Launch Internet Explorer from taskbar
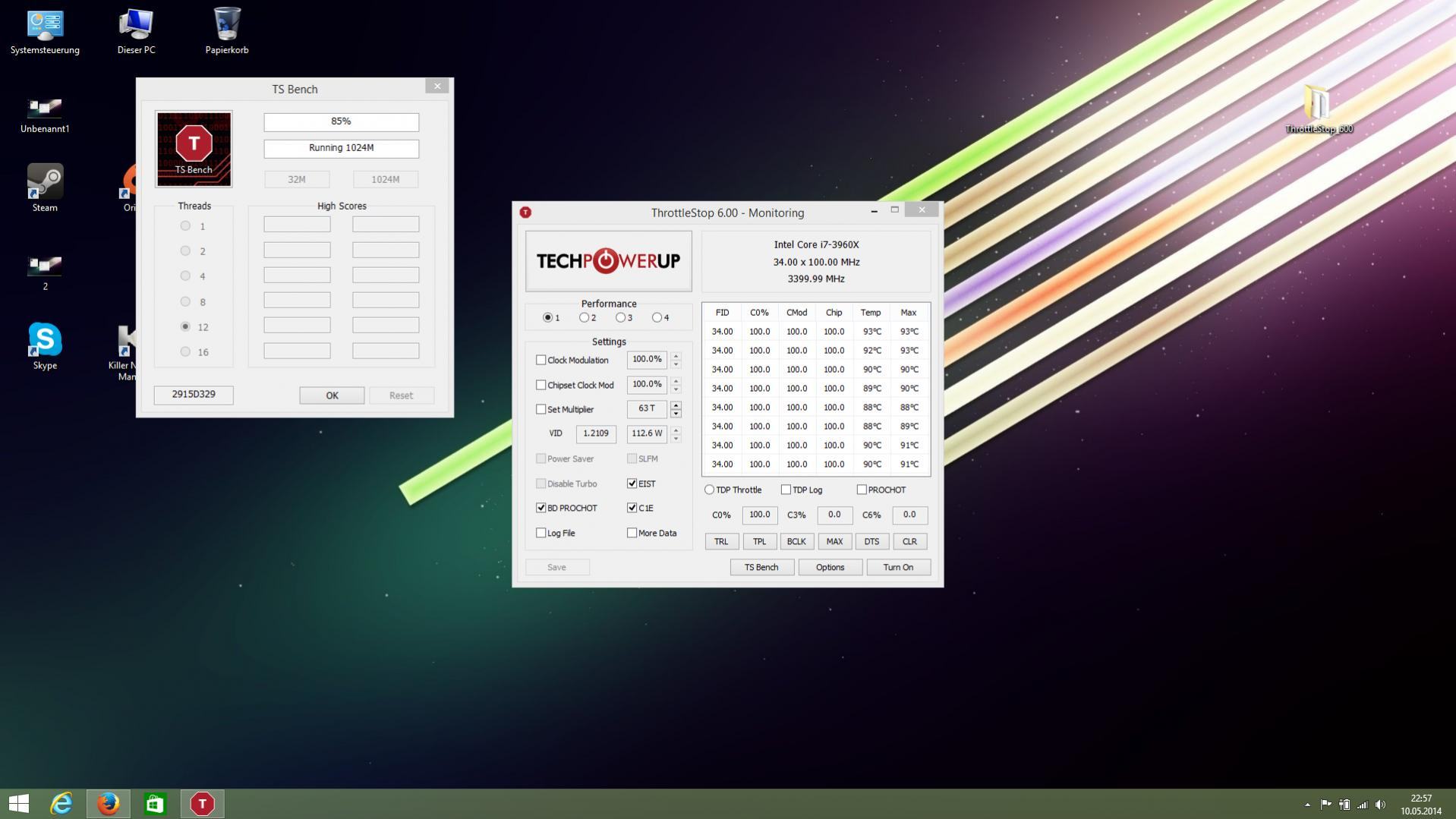 tap(61, 803)
